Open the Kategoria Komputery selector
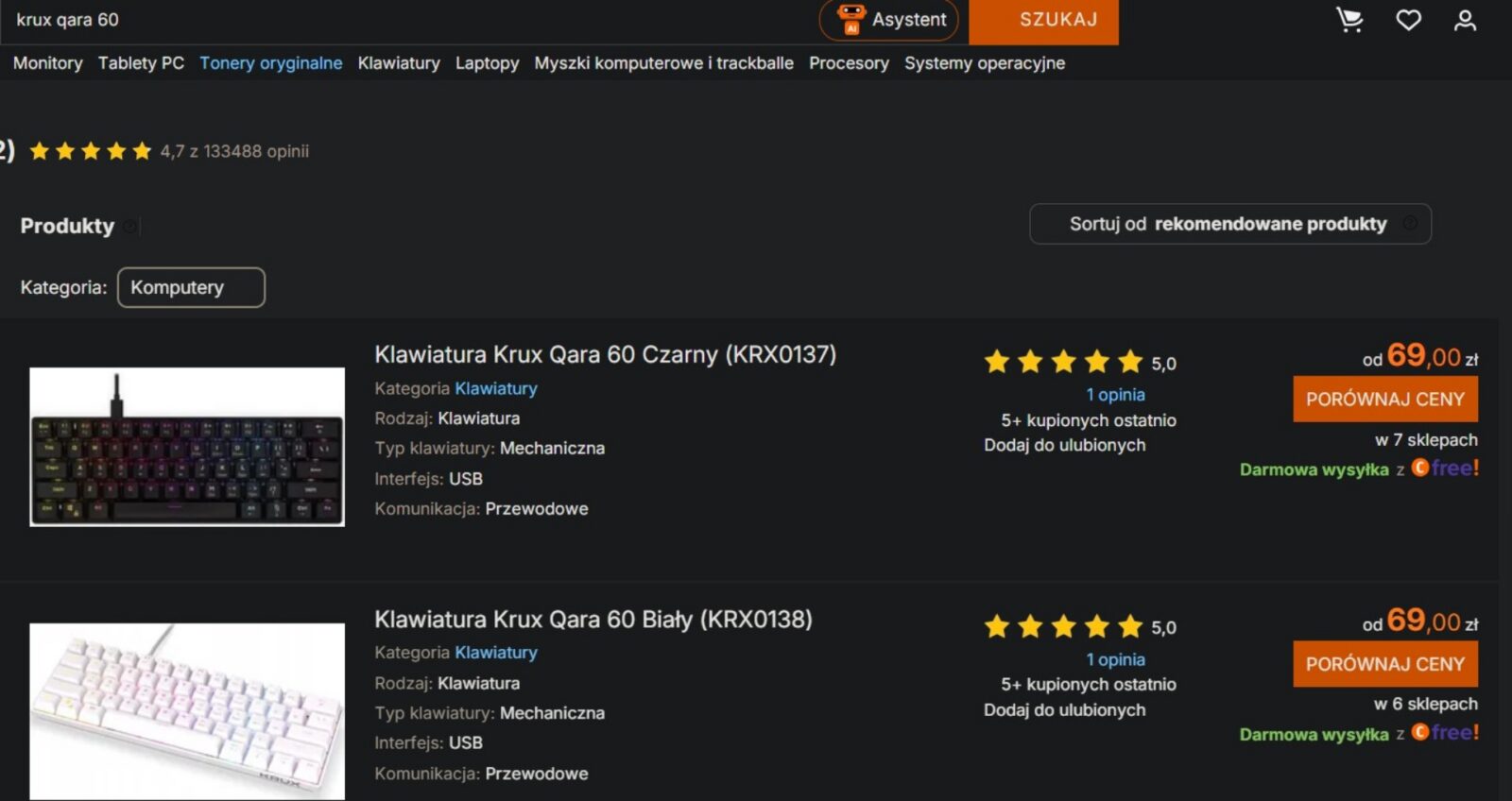Screen dimensions: 1512x801 (191, 287)
